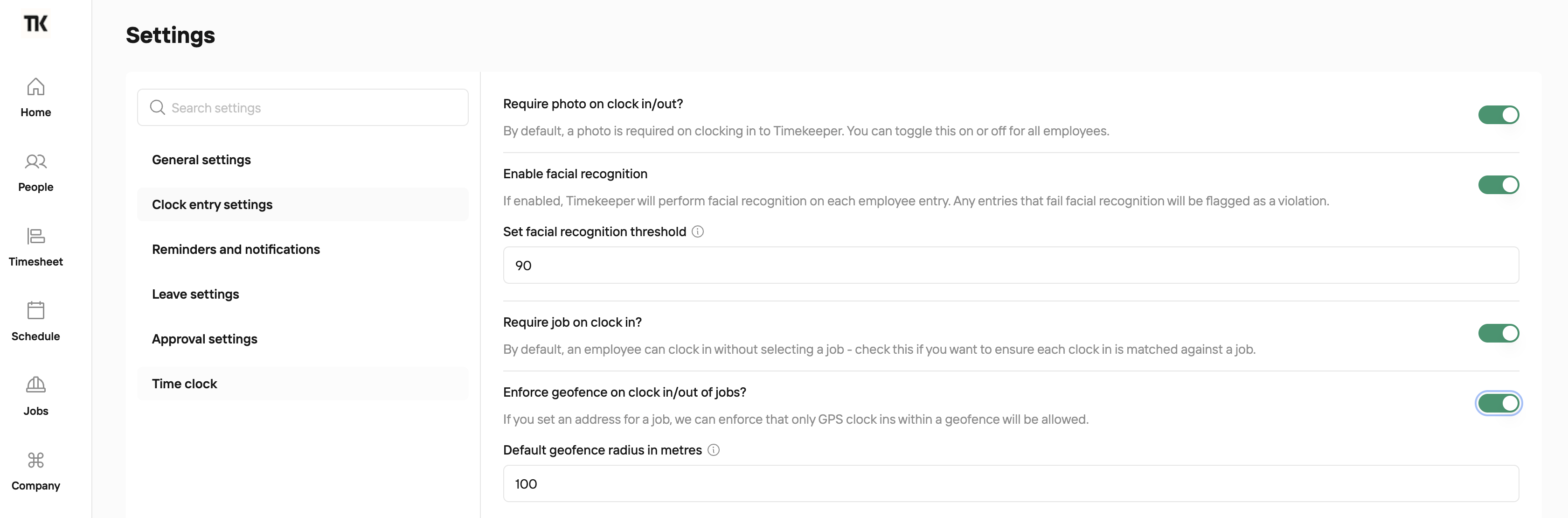Open the Timesheet icon in sidebar
Screen dimensions: 1568x518
36,236
